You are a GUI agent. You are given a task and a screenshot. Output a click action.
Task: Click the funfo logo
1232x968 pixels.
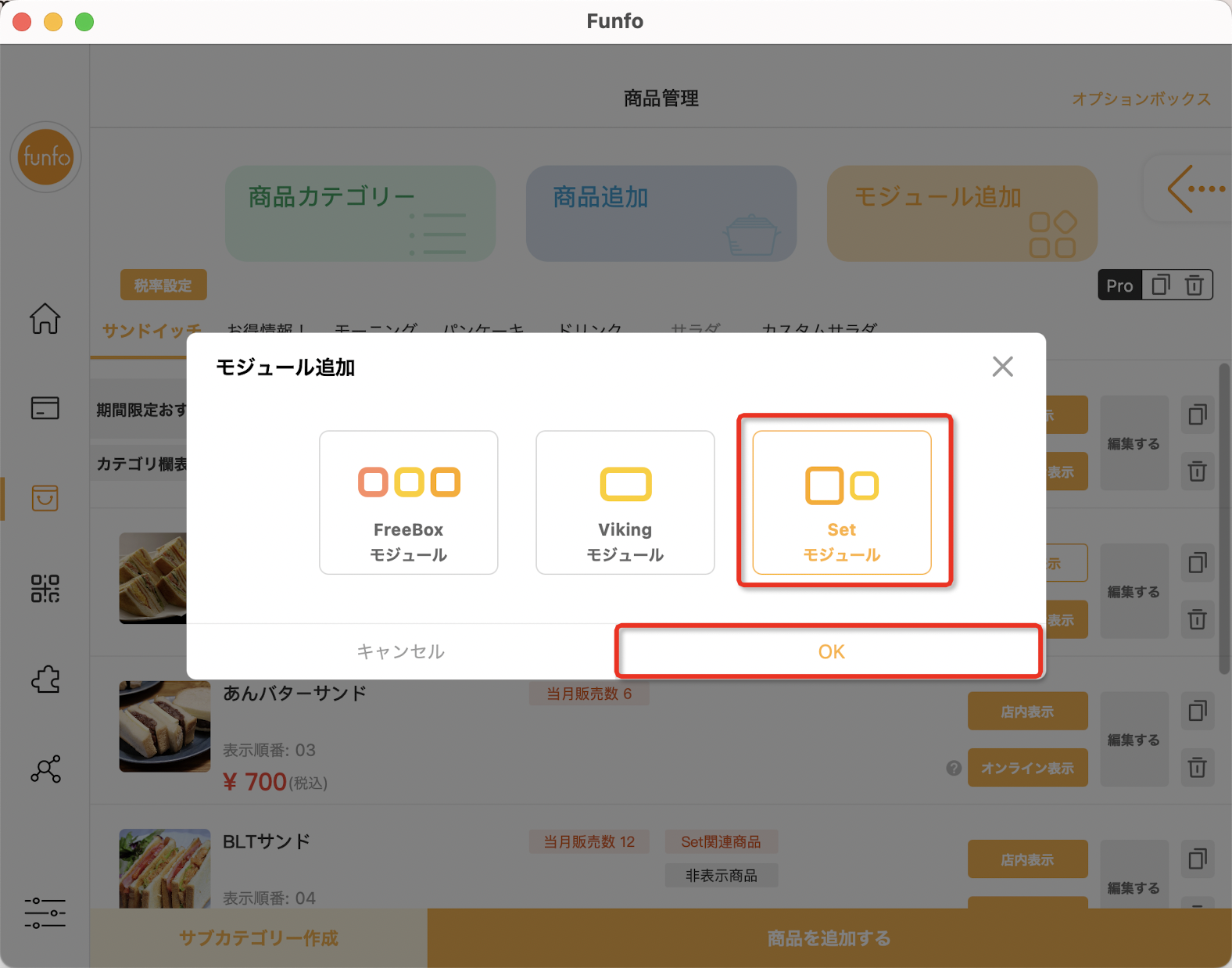(x=45, y=157)
